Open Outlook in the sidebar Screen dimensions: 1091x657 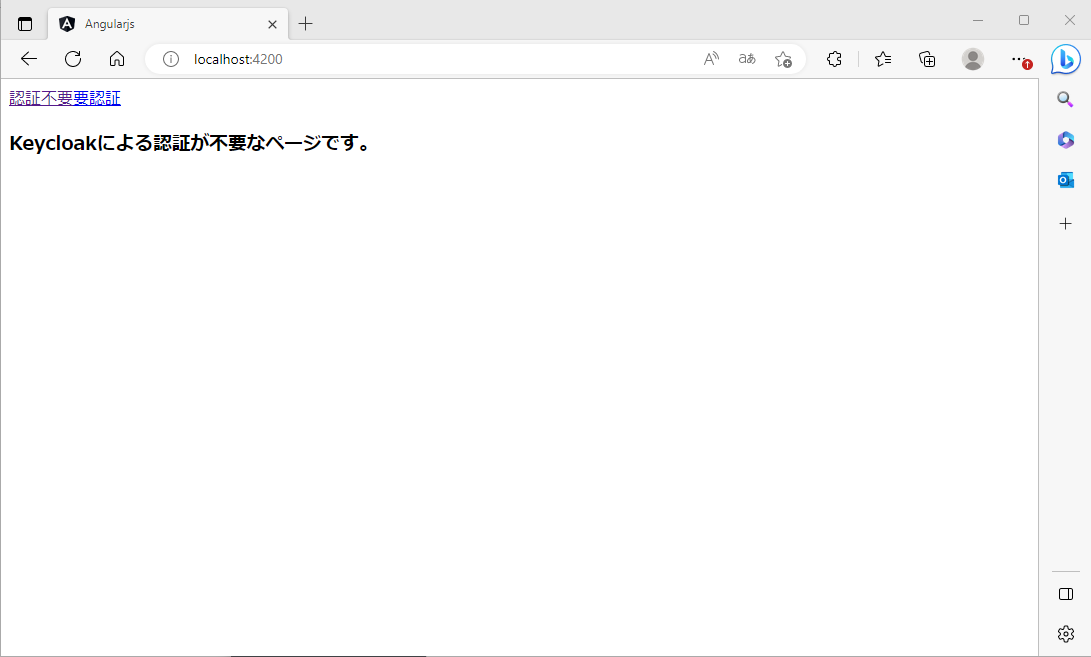1064,179
